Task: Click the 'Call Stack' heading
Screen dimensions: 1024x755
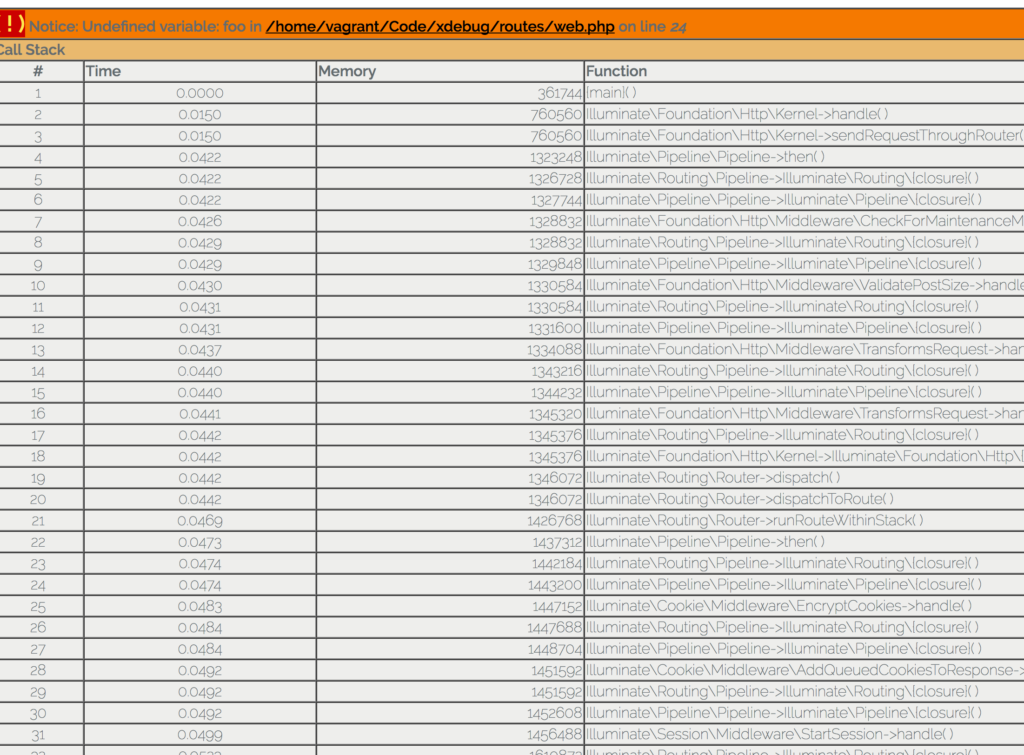Action: click(32, 50)
